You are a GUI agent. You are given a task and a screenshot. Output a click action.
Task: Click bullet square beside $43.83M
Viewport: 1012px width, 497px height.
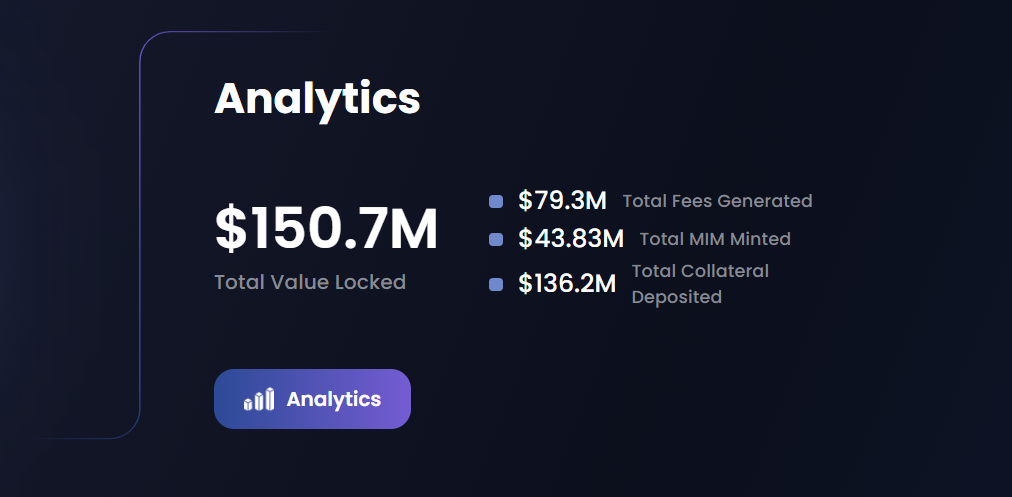(496, 239)
